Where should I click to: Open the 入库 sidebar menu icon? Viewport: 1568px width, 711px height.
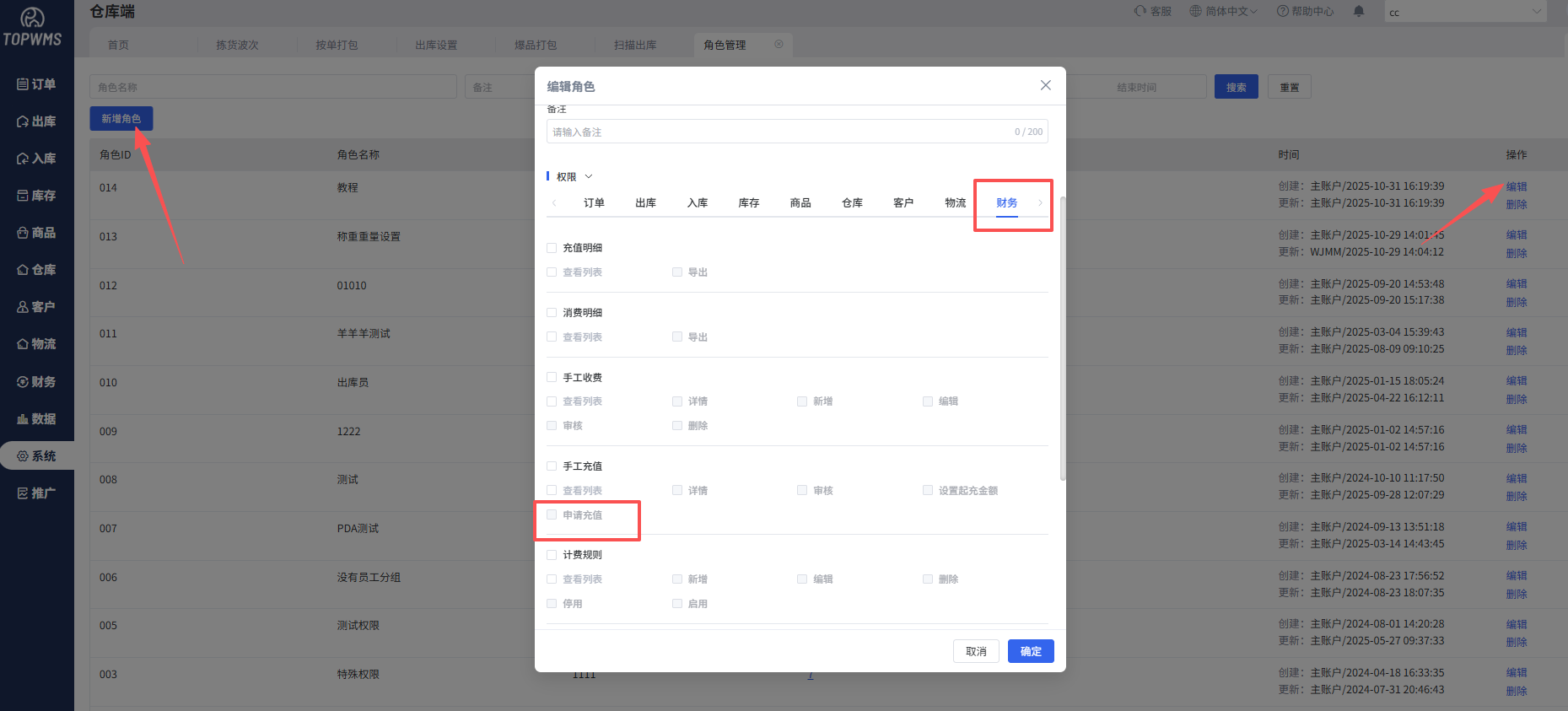[23, 159]
